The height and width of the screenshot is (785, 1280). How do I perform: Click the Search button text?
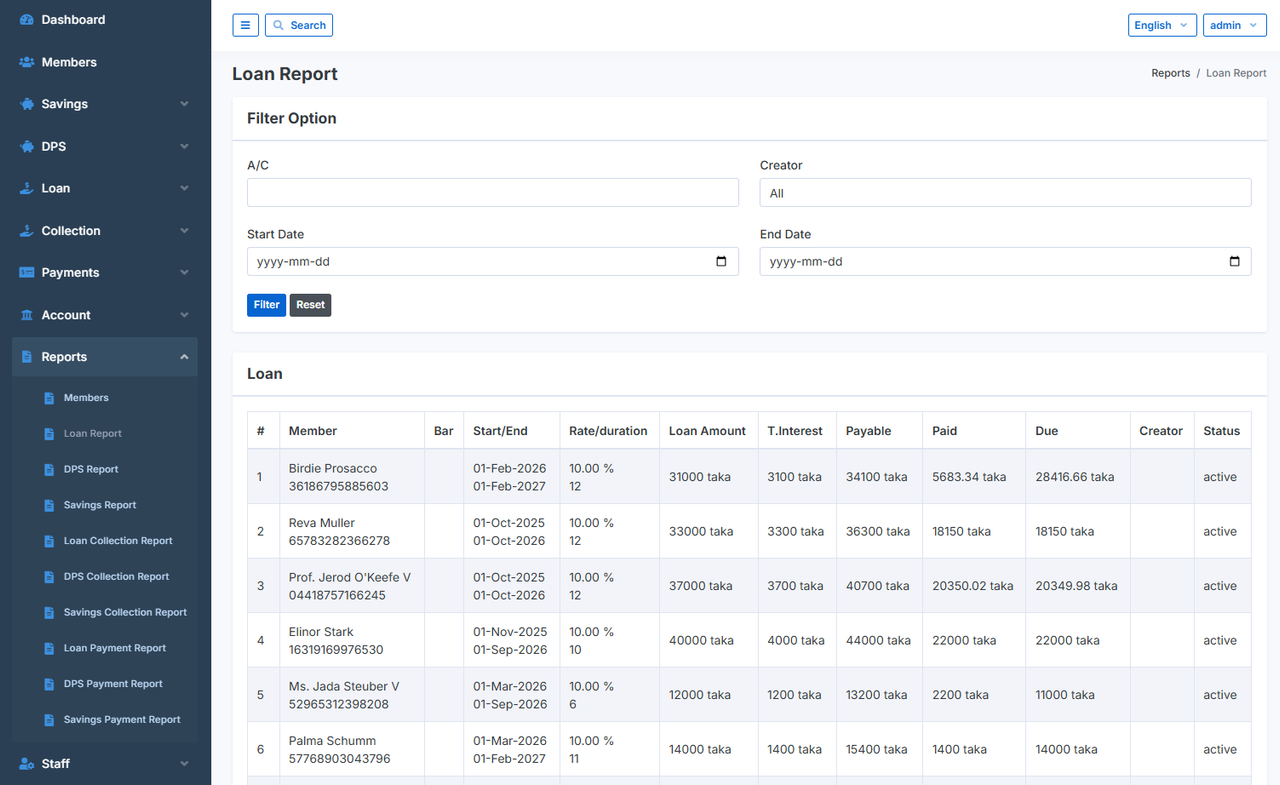308,25
